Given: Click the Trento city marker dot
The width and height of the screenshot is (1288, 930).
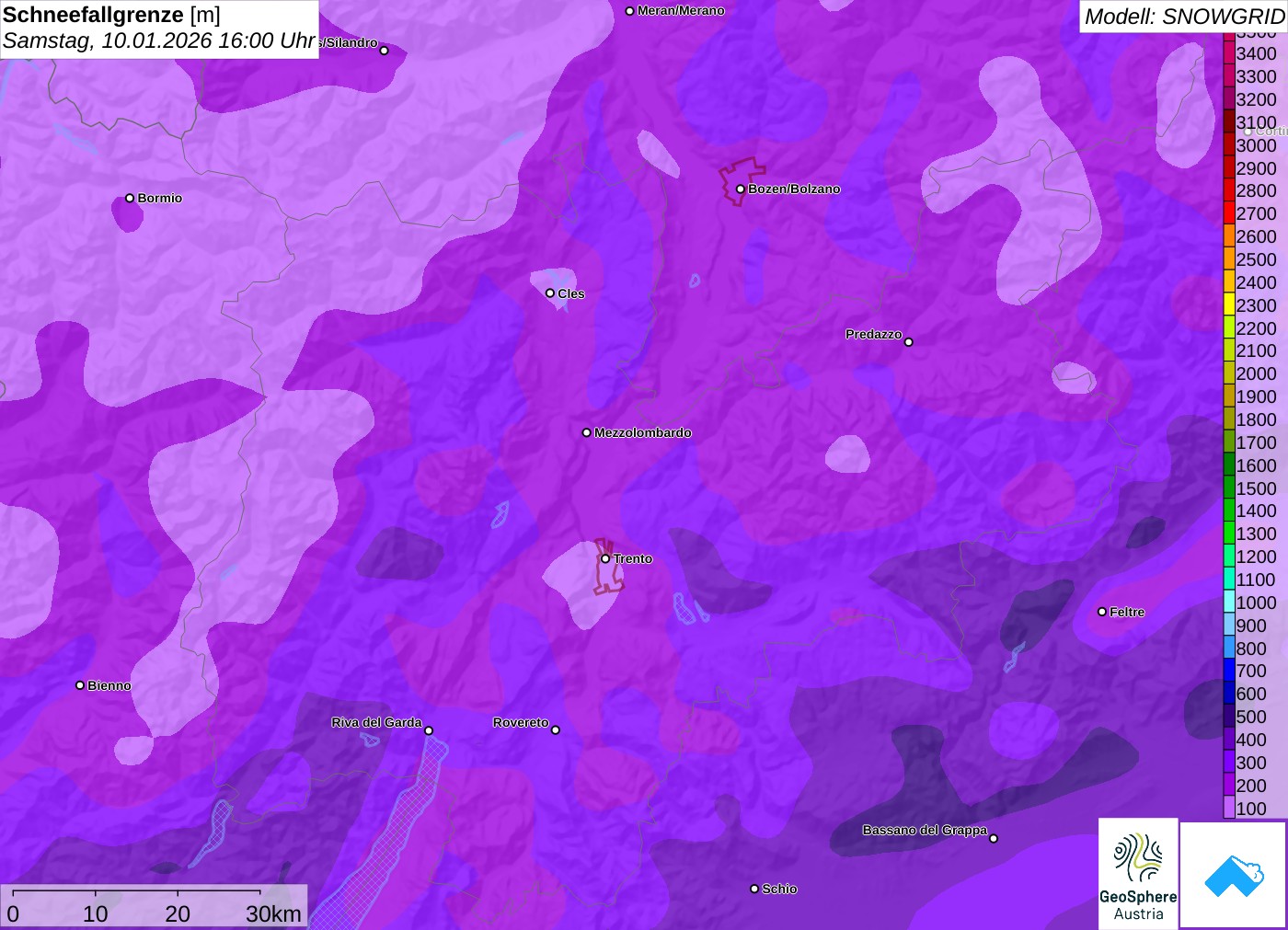Looking at the screenshot, I should 605,558.
